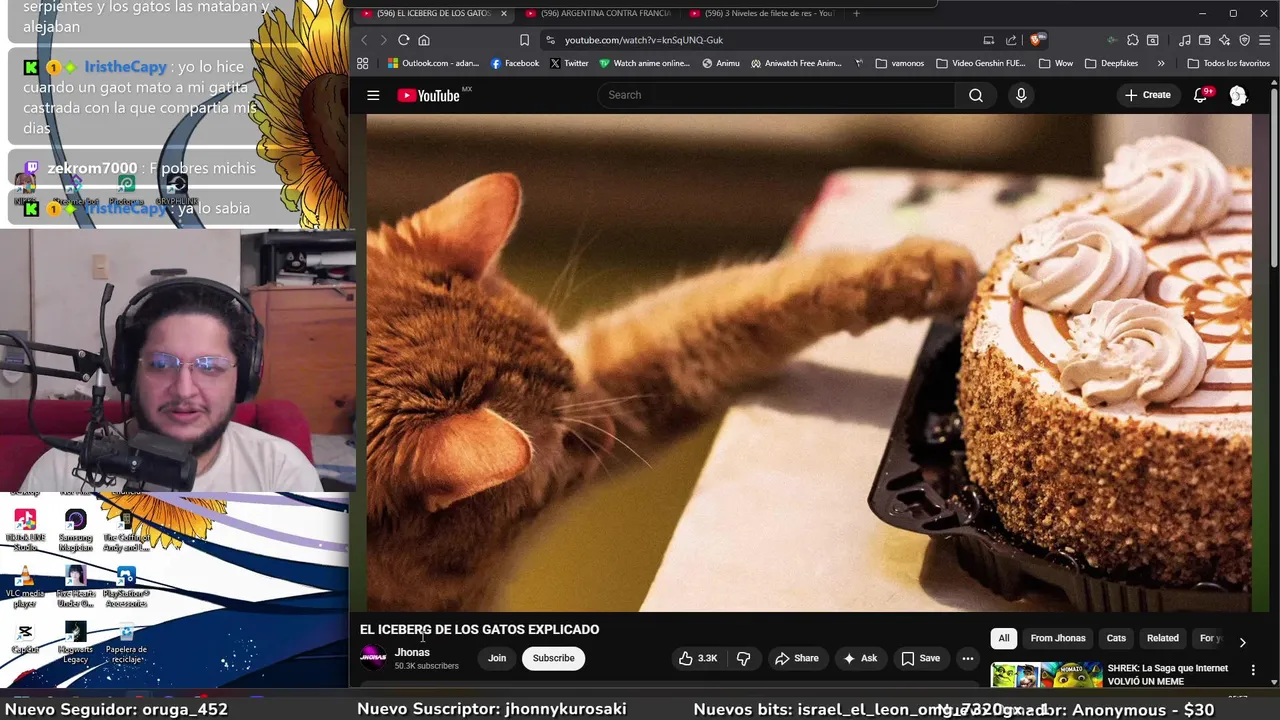Open the more actions three-dot menu beside Save
This screenshot has height=720, width=1280.
tap(967, 658)
